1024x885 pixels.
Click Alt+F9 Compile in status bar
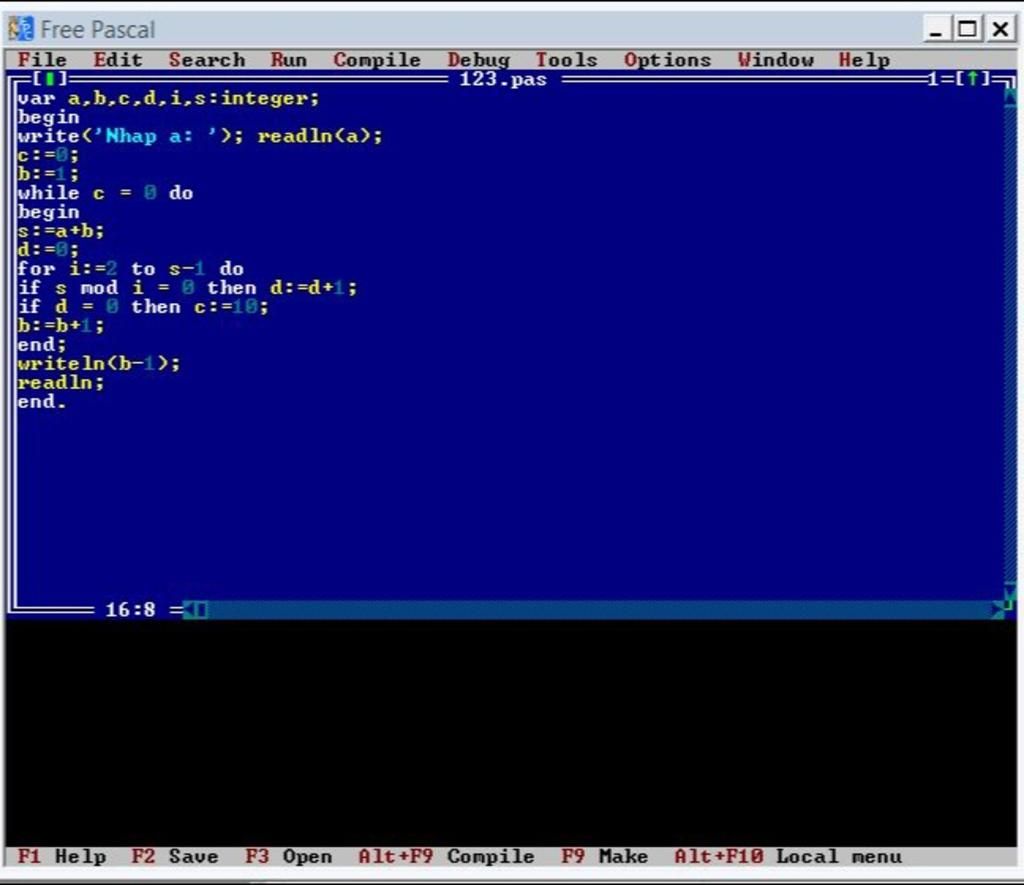tap(446, 856)
